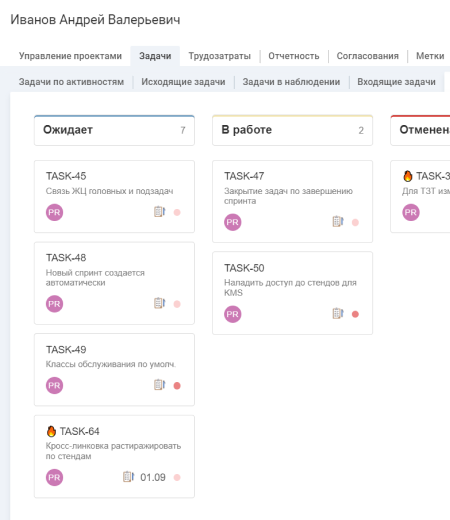Click the clipboard icon on TASK-49 card
The height and width of the screenshot is (520, 450).
(159, 385)
